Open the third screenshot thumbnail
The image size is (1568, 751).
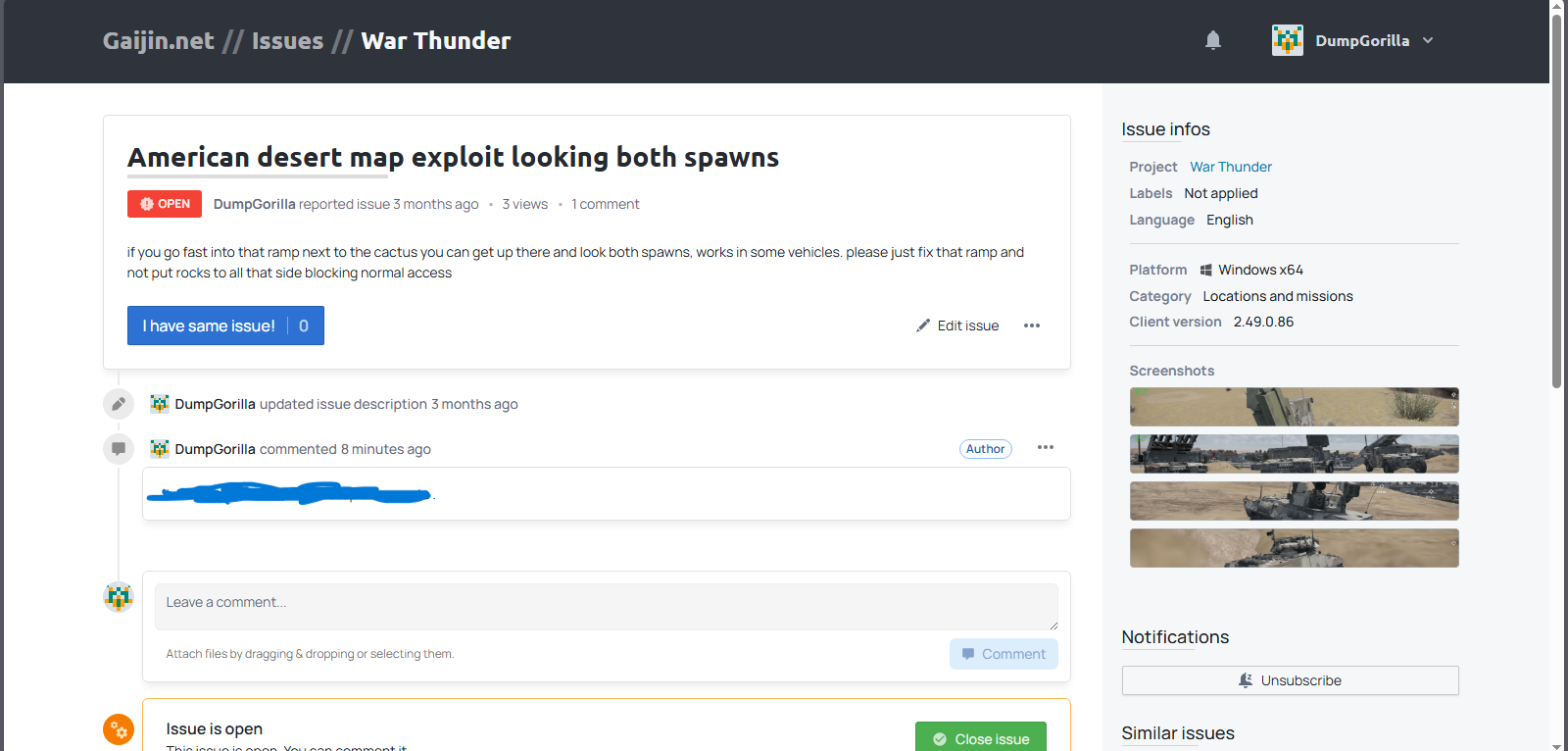point(1294,501)
